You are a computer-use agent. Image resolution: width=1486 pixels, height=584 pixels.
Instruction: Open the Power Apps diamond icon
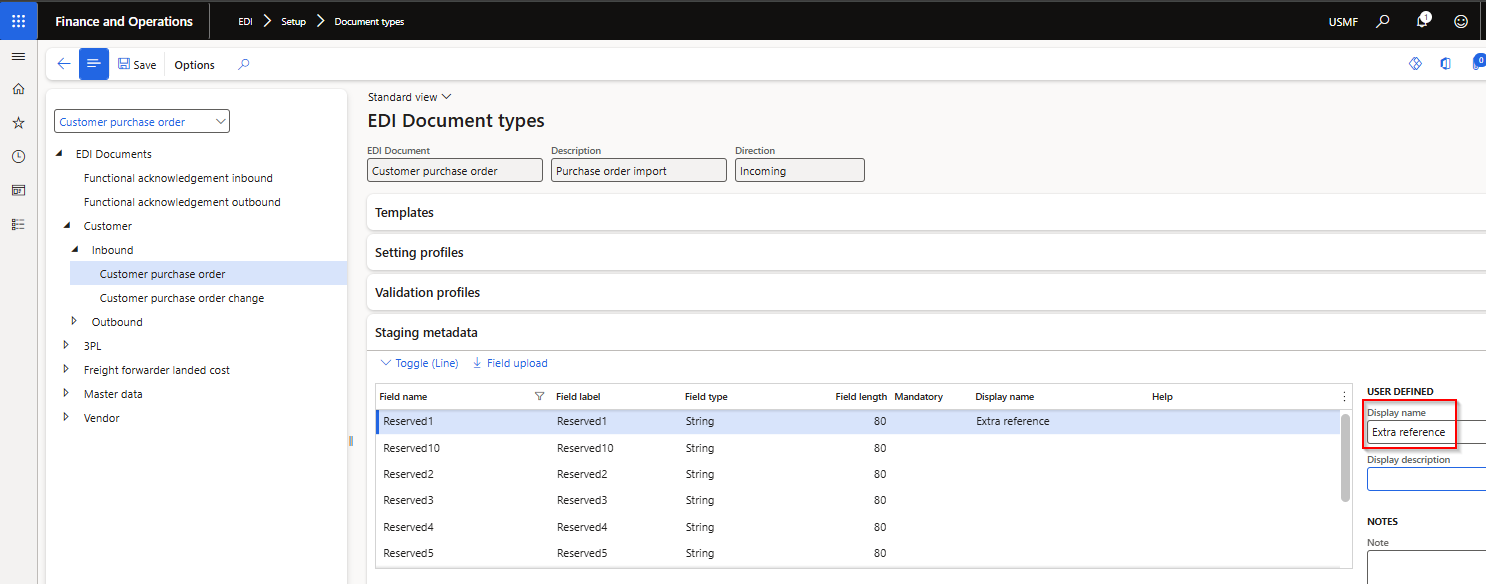tap(1415, 63)
